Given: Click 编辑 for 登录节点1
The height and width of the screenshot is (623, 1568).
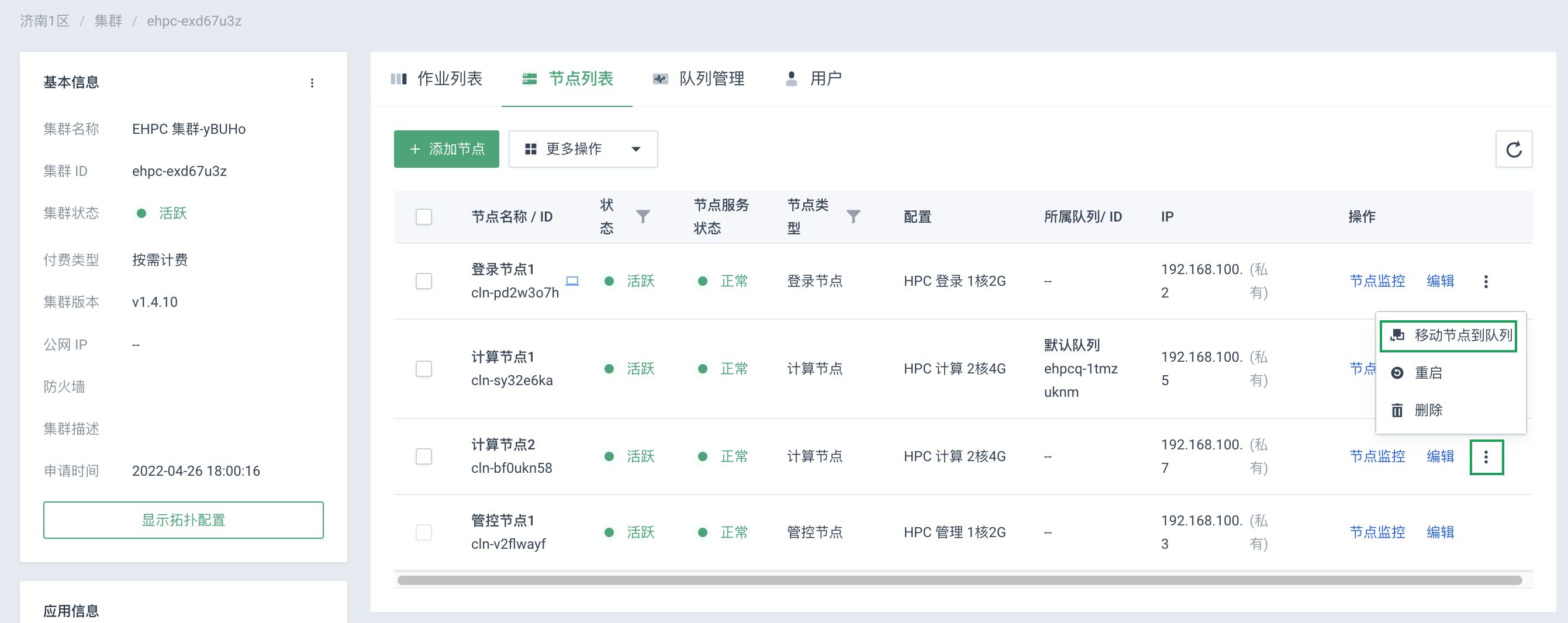Looking at the screenshot, I should tap(1440, 281).
